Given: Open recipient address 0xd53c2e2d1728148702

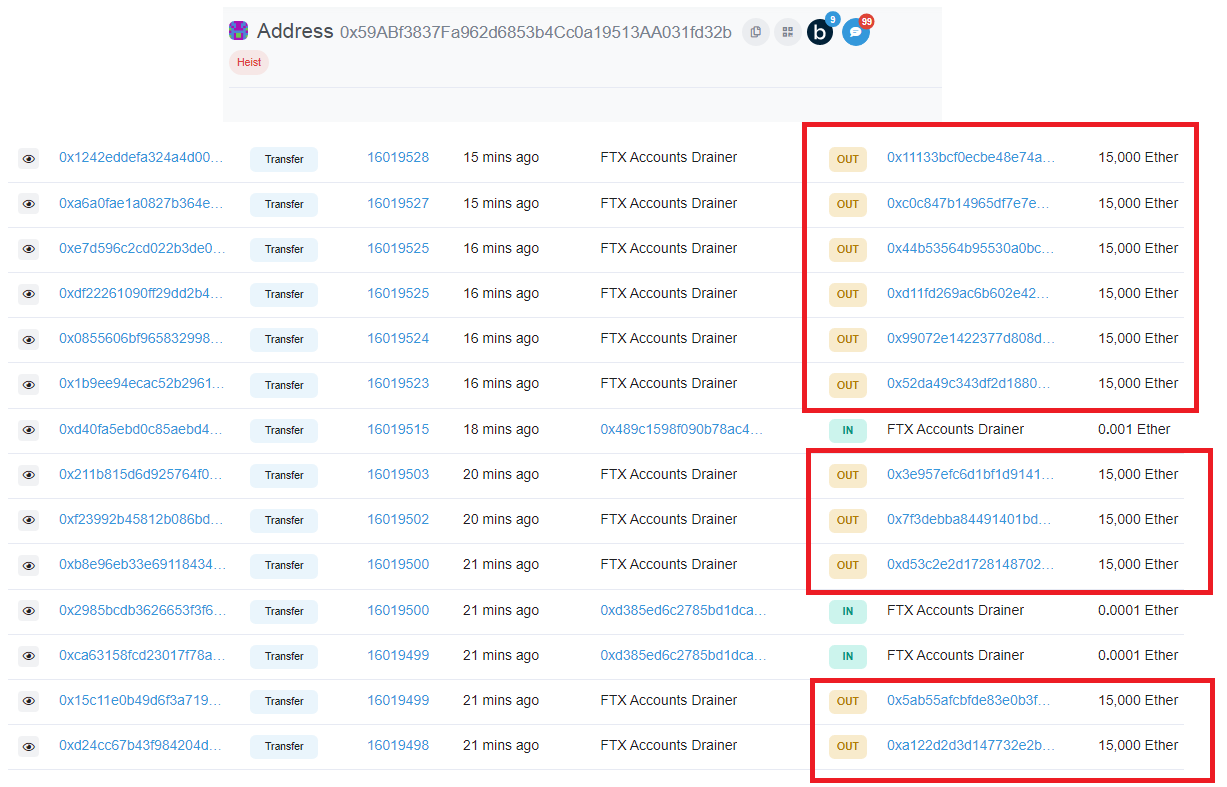Looking at the screenshot, I should point(971,564).
